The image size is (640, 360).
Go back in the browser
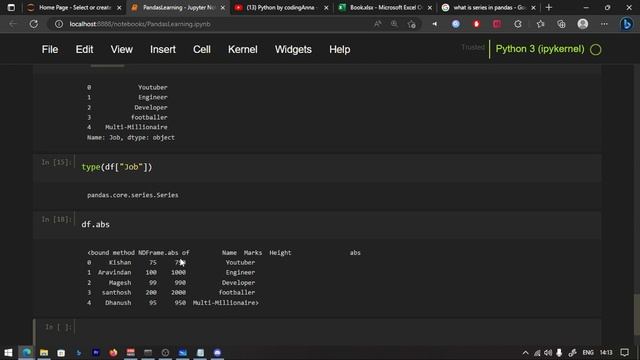click(x=13, y=24)
